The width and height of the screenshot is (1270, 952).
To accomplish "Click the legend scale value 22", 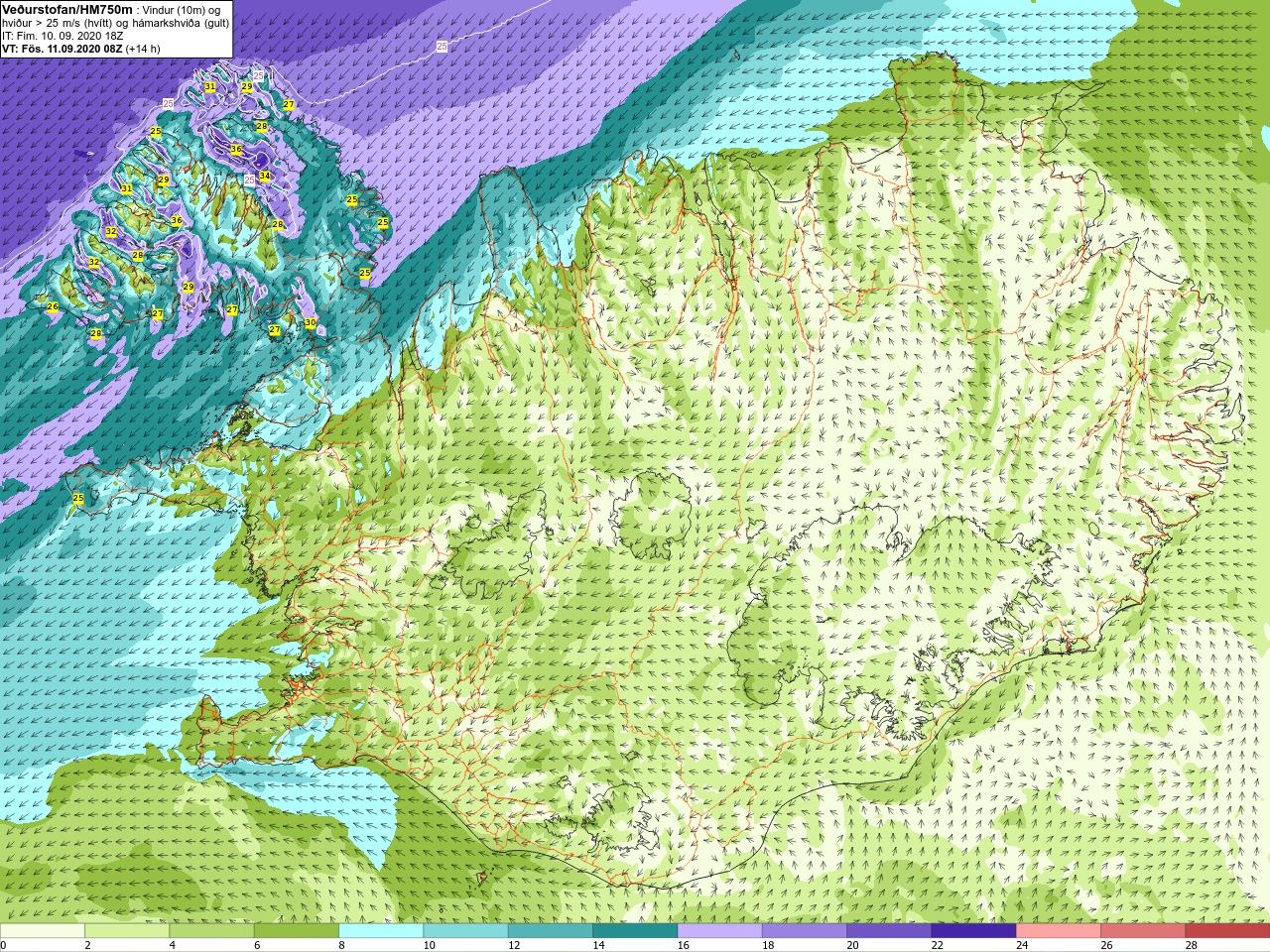I will [x=937, y=945].
